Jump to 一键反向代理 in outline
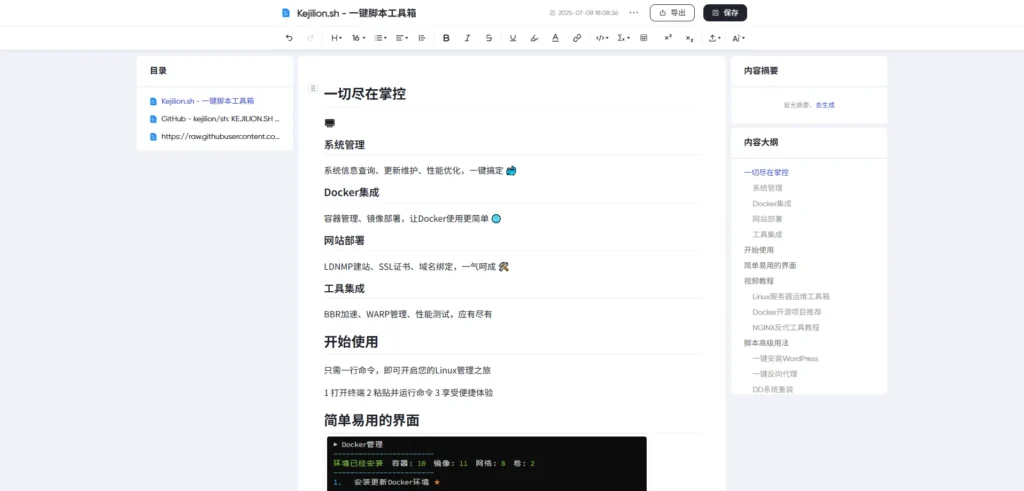The image size is (1024, 491). pos(775,374)
